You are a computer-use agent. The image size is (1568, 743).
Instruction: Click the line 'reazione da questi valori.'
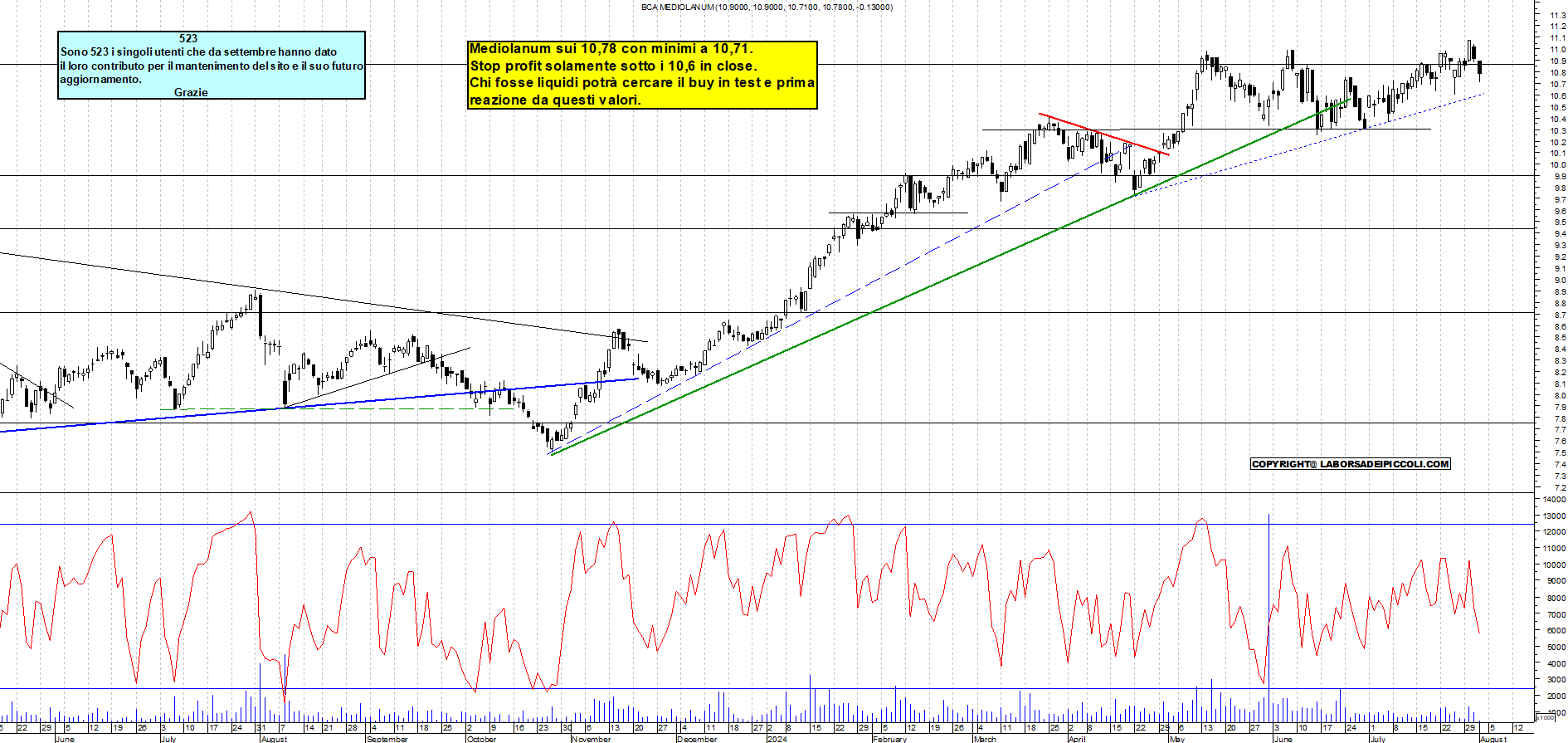point(555,100)
